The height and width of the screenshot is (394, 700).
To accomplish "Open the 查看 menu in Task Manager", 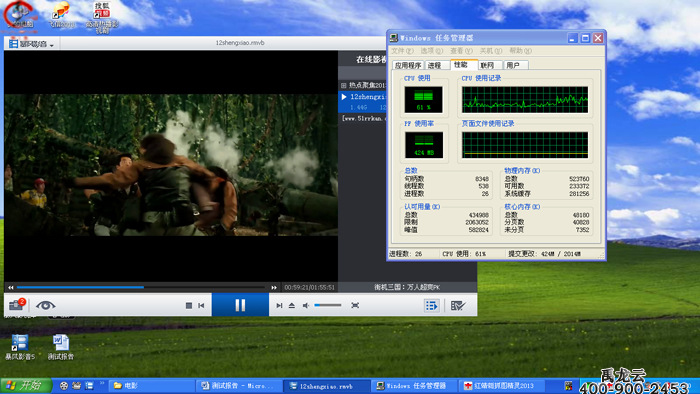I will [461, 51].
